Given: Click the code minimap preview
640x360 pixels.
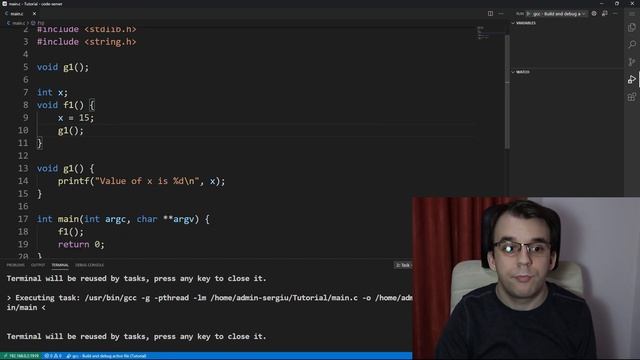Looking at the screenshot, I should (x=483, y=33).
